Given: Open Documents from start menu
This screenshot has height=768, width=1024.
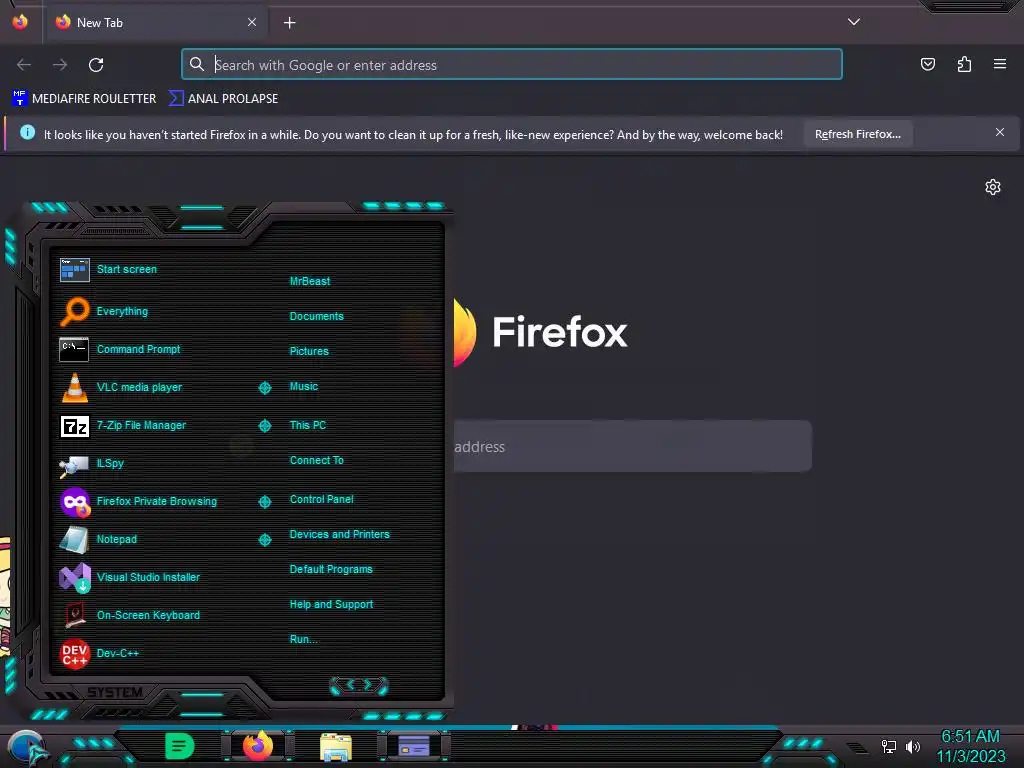Looking at the screenshot, I should point(317,316).
